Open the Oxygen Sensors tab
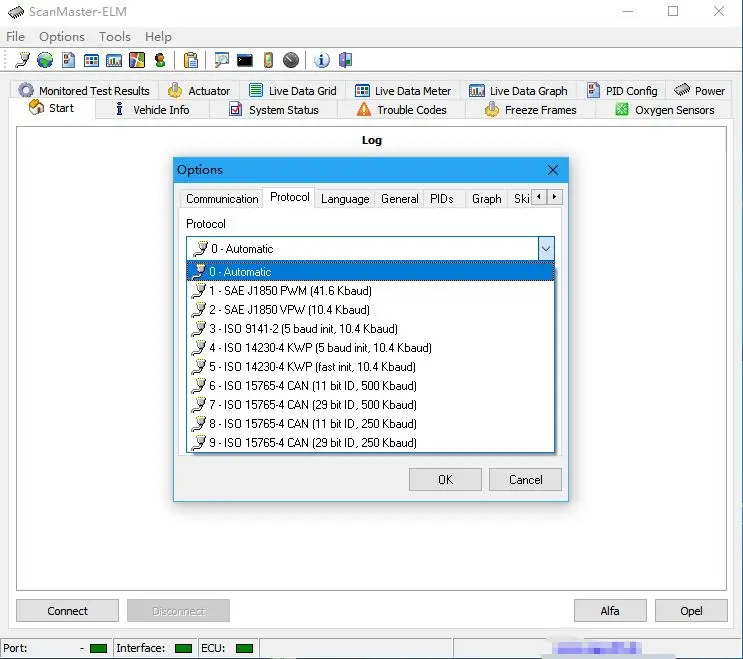Screen dimensions: 743x659 coord(664,109)
